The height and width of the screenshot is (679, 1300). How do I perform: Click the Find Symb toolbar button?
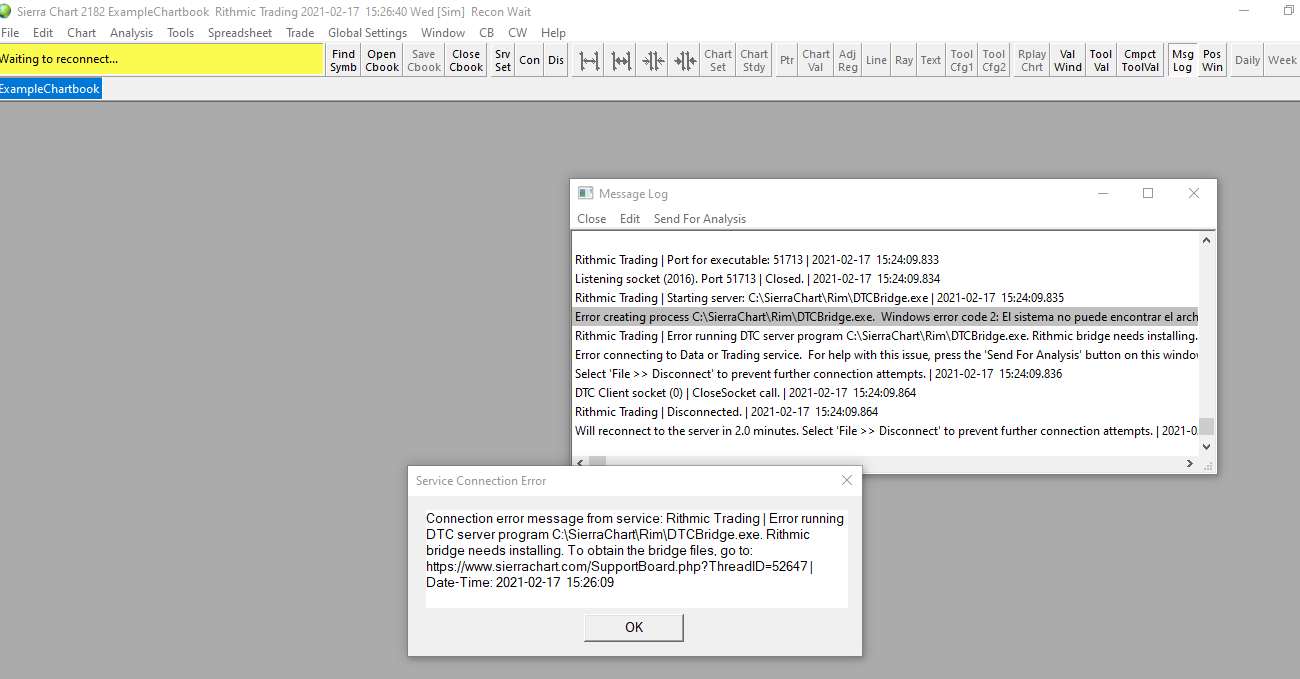point(343,60)
